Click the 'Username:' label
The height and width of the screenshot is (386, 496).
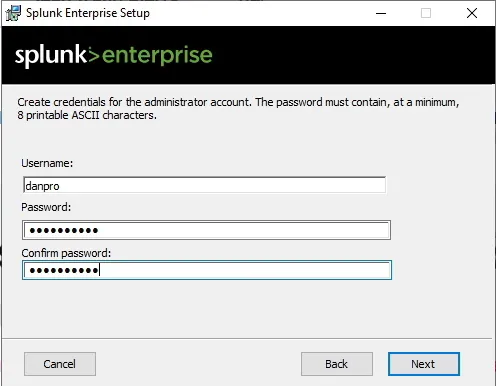click(47, 163)
